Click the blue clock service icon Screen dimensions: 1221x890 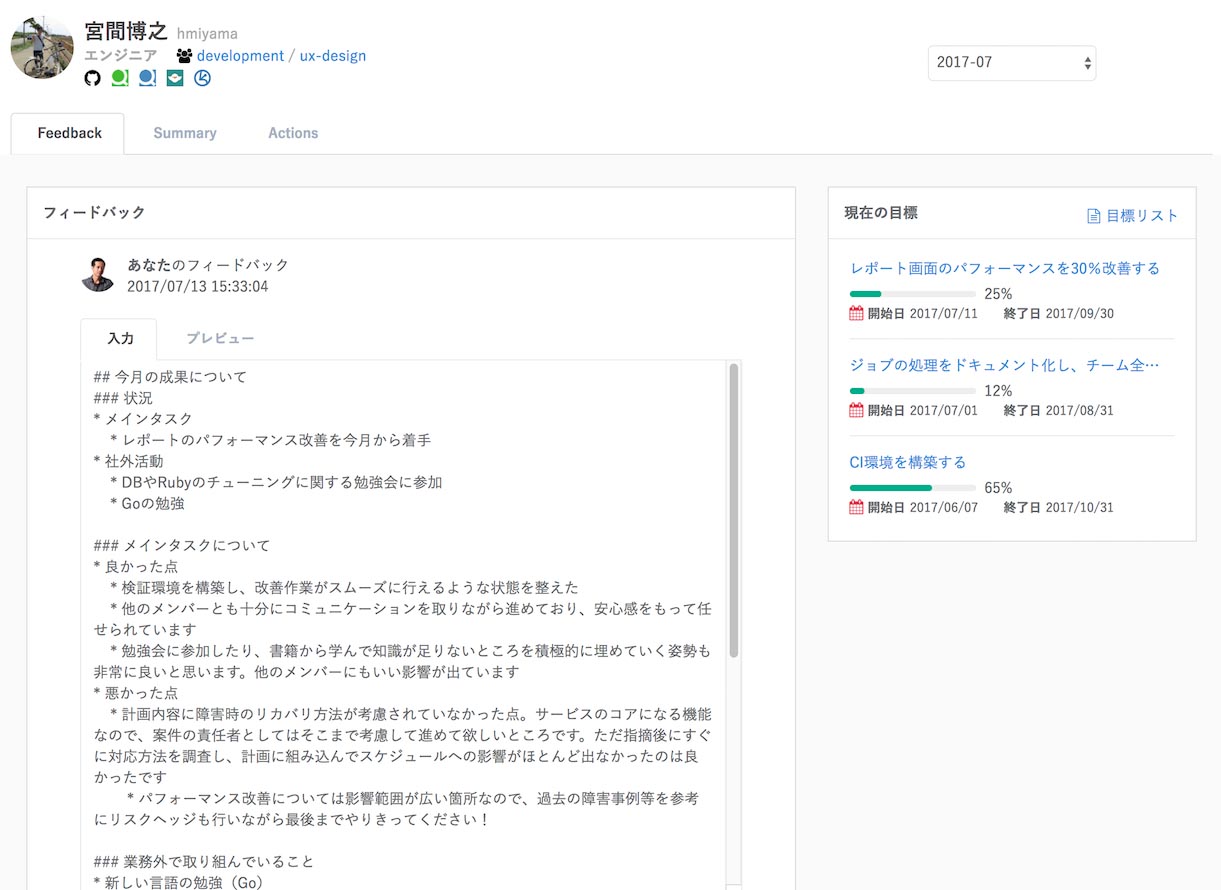(203, 78)
